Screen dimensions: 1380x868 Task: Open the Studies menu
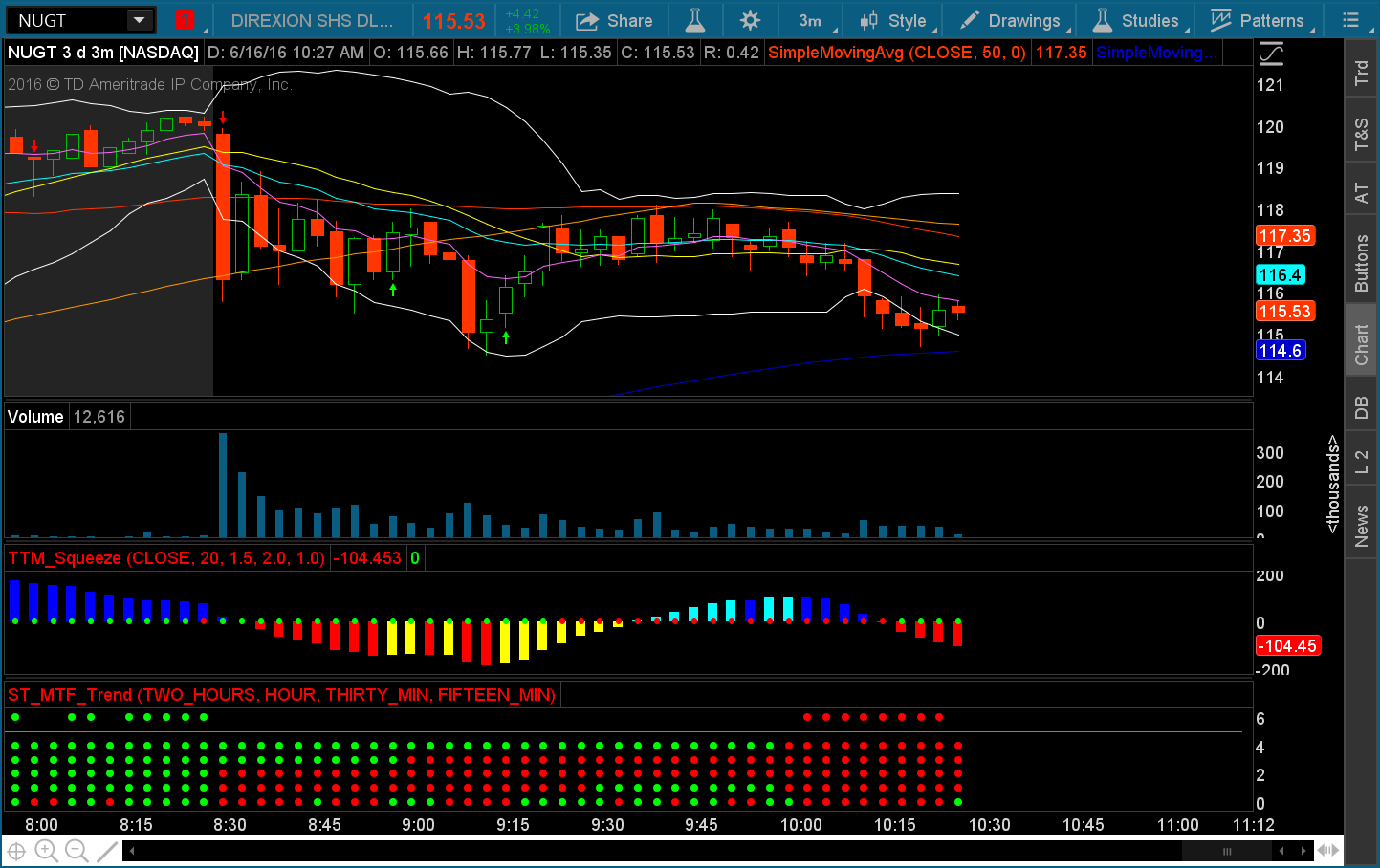point(1137,20)
